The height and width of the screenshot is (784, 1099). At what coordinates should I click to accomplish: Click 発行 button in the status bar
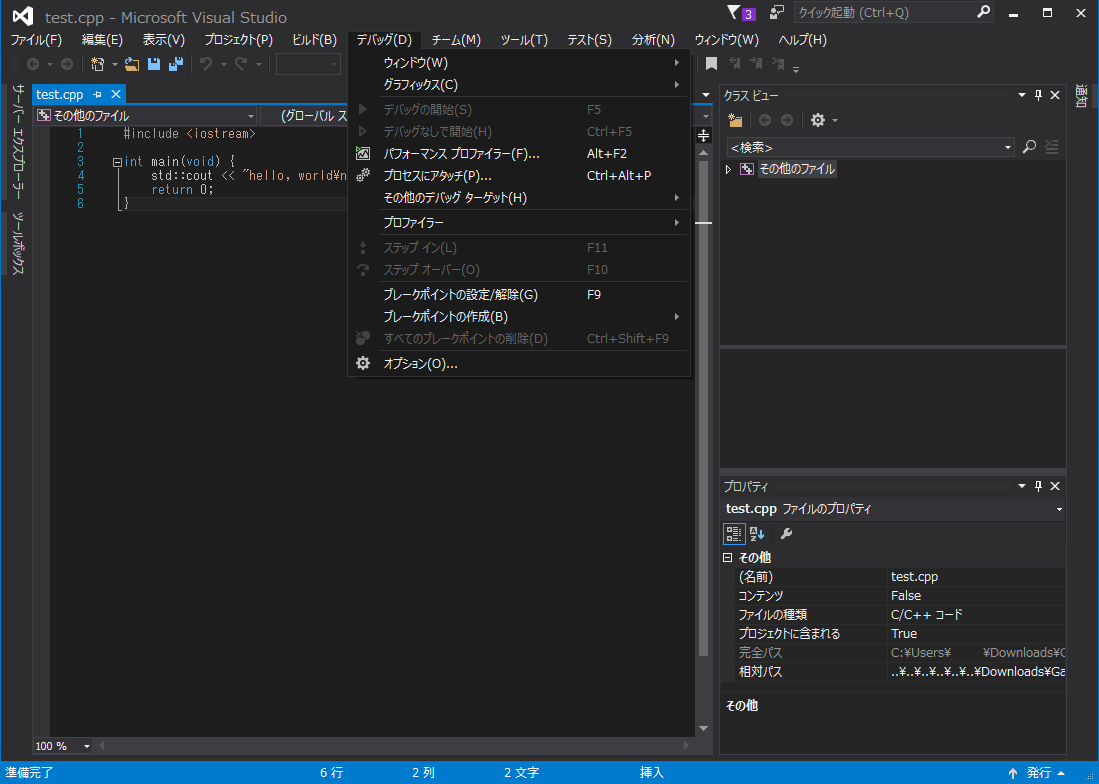(x=1038, y=773)
